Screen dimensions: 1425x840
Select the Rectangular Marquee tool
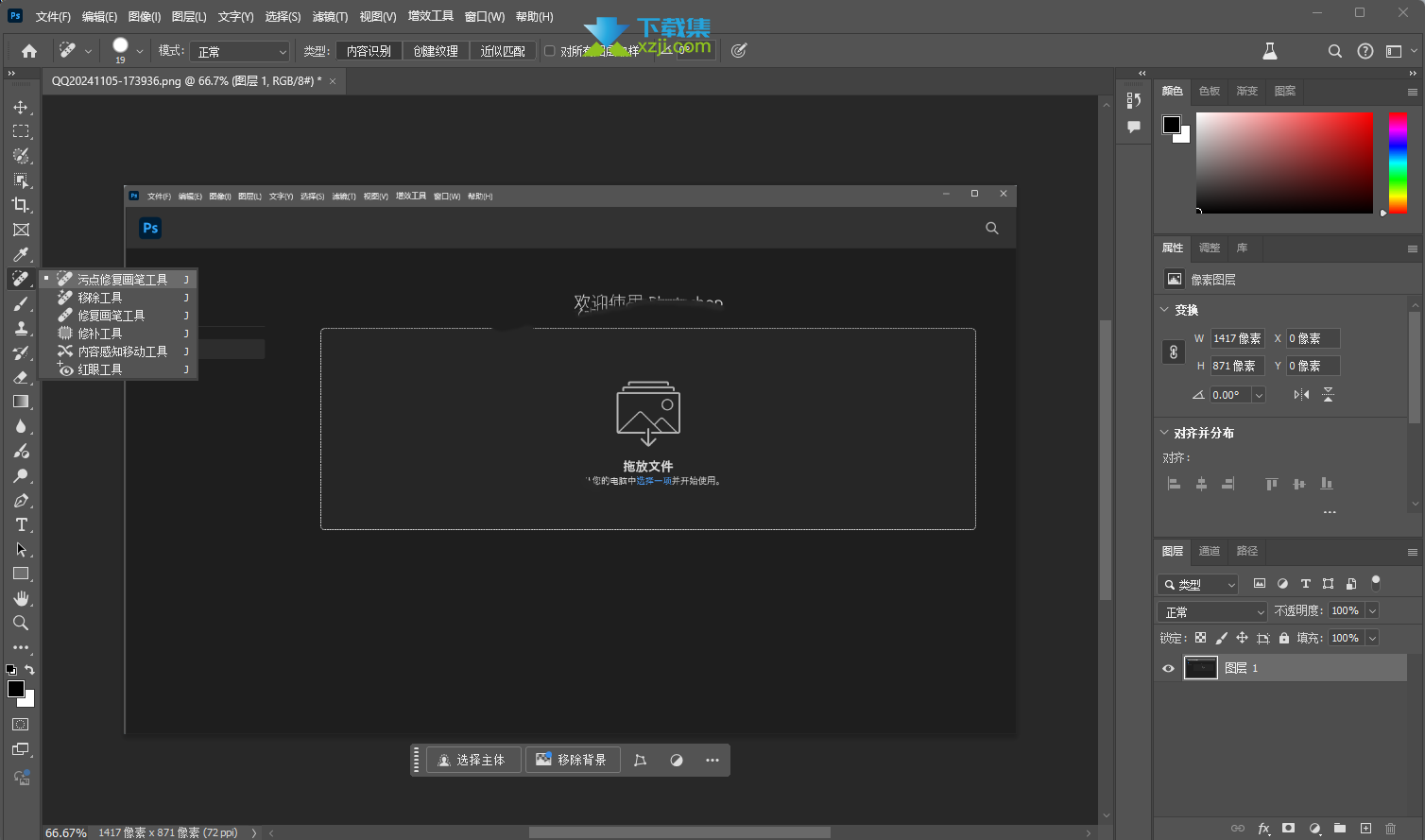[x=21, y=131]
